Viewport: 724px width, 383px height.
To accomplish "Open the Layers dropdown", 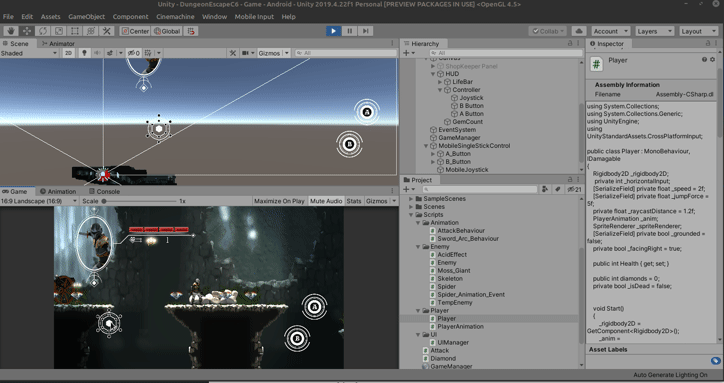I will [x=655, y=31].
